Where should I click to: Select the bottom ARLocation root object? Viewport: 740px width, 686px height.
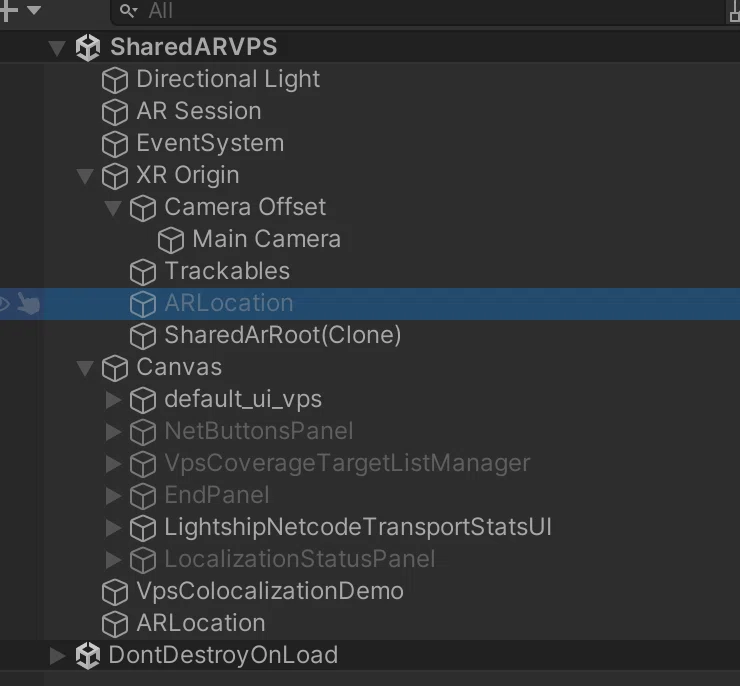(x=201, y=623)
